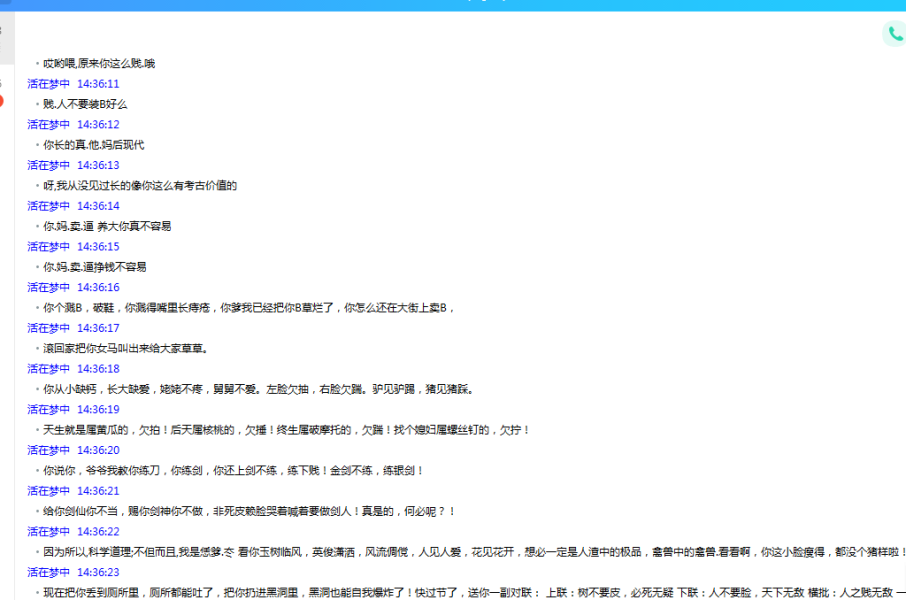The width and height of the screenshot is (906, 600).
Task: Click the red unread badge in left sidebar
Action: click(x=2, y=101)
